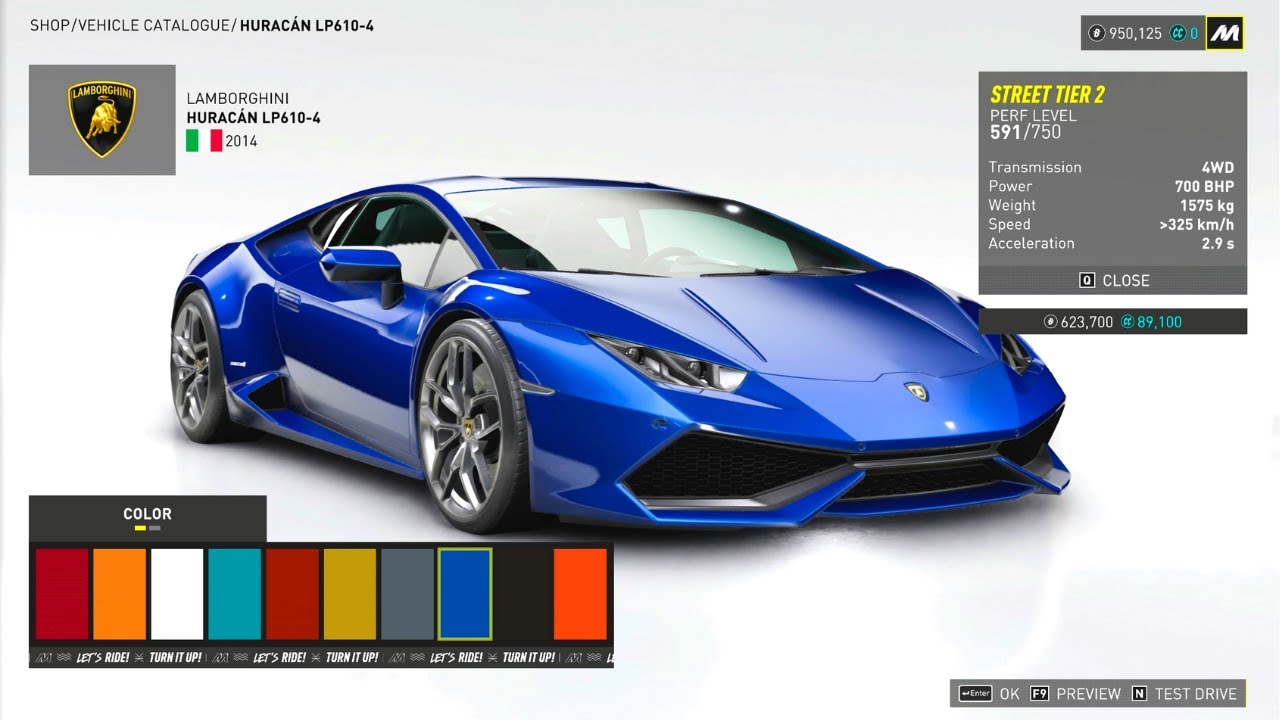Select the bright red-orange swatch
Viewport: 1280px width, 720px height.
(581, 594)
